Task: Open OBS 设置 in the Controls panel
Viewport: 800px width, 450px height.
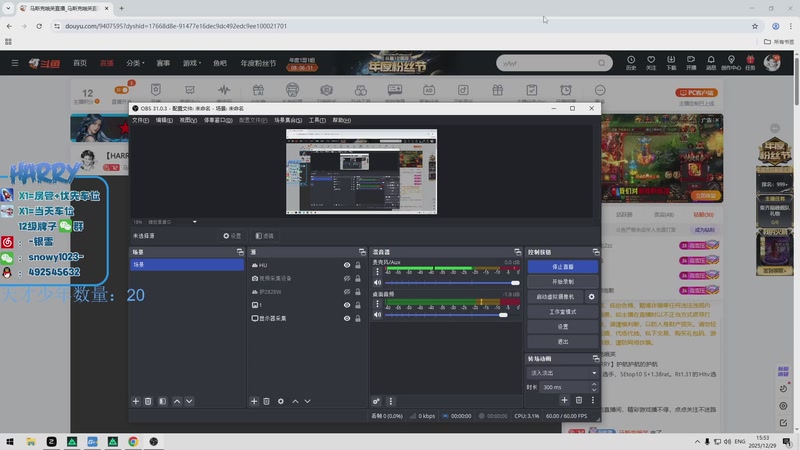Action: point(563,327)
